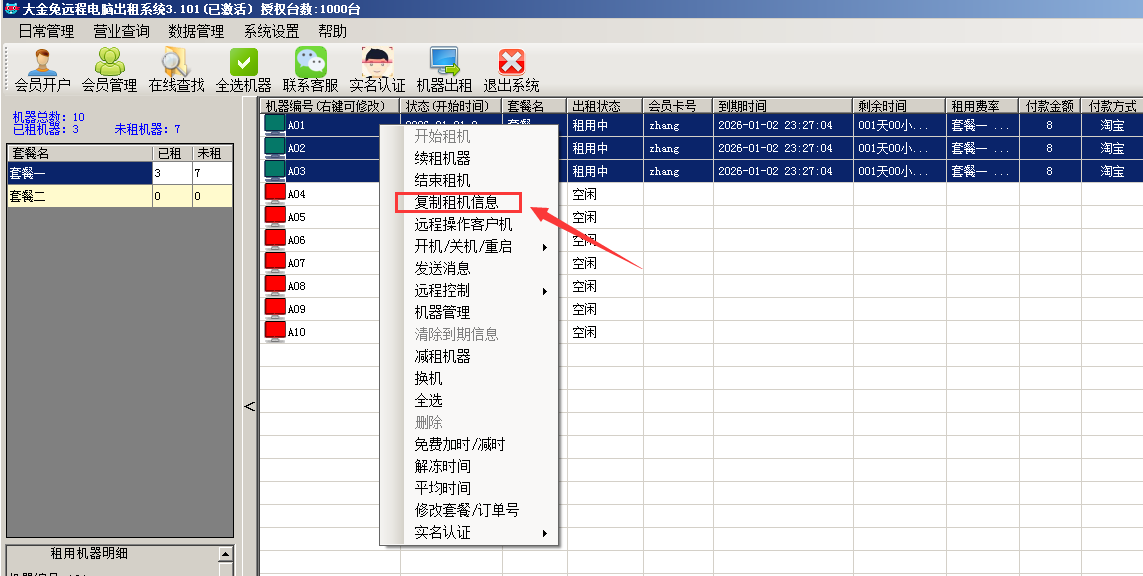Click the 机器出租 toolbar icon
1143x576 pixels.
[x=444, y=63]
